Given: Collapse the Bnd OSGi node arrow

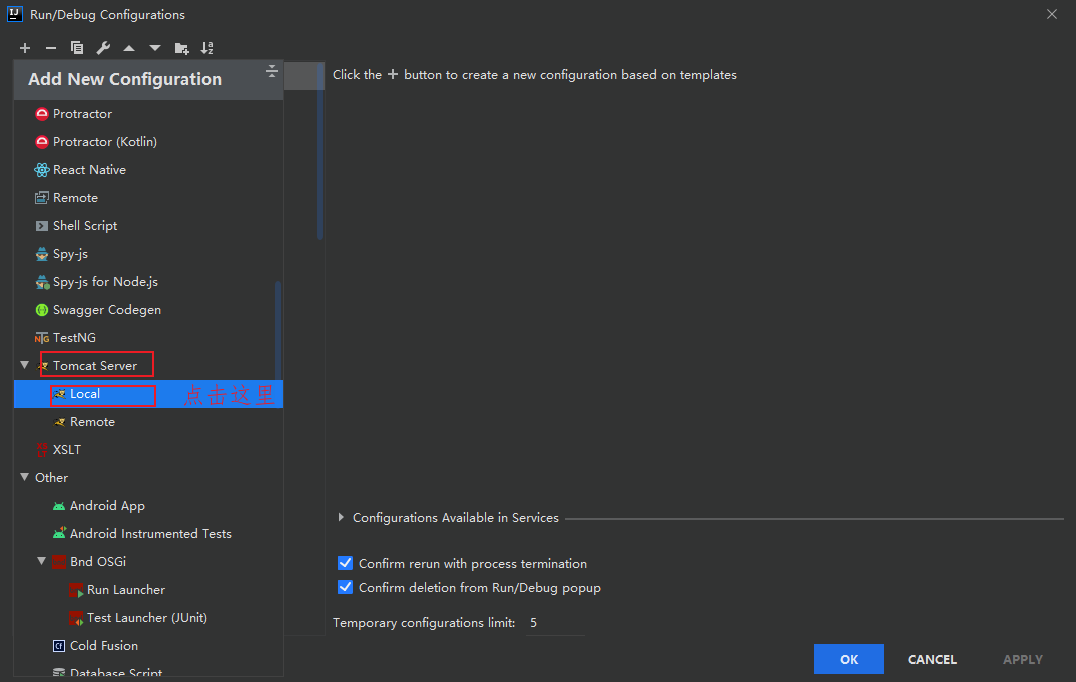Looking at the screenshot, I should click(42, 561).
